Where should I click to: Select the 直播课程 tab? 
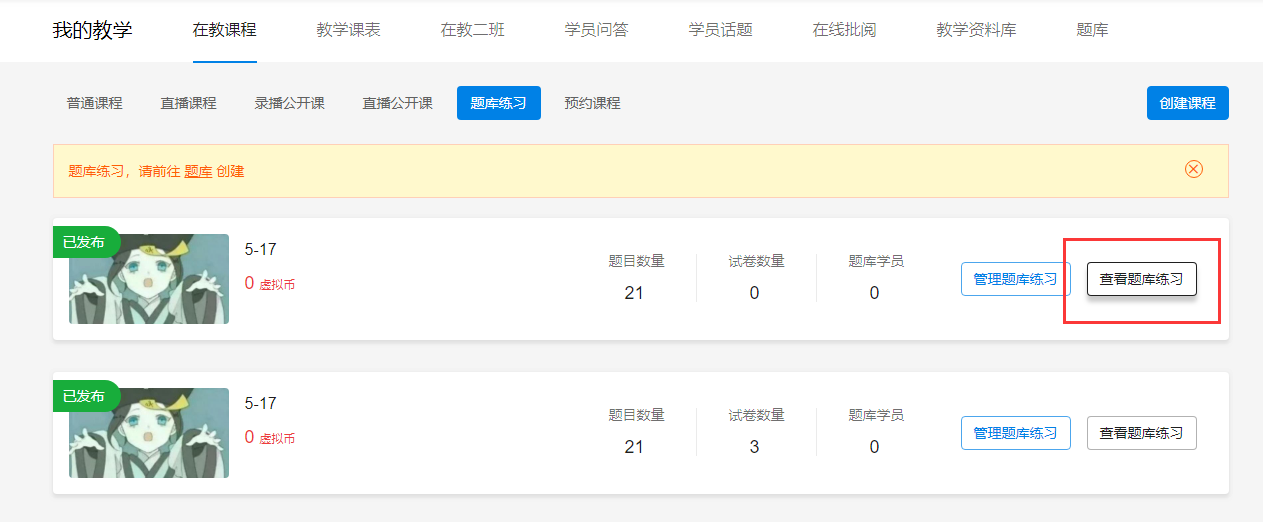click(188, 103)
